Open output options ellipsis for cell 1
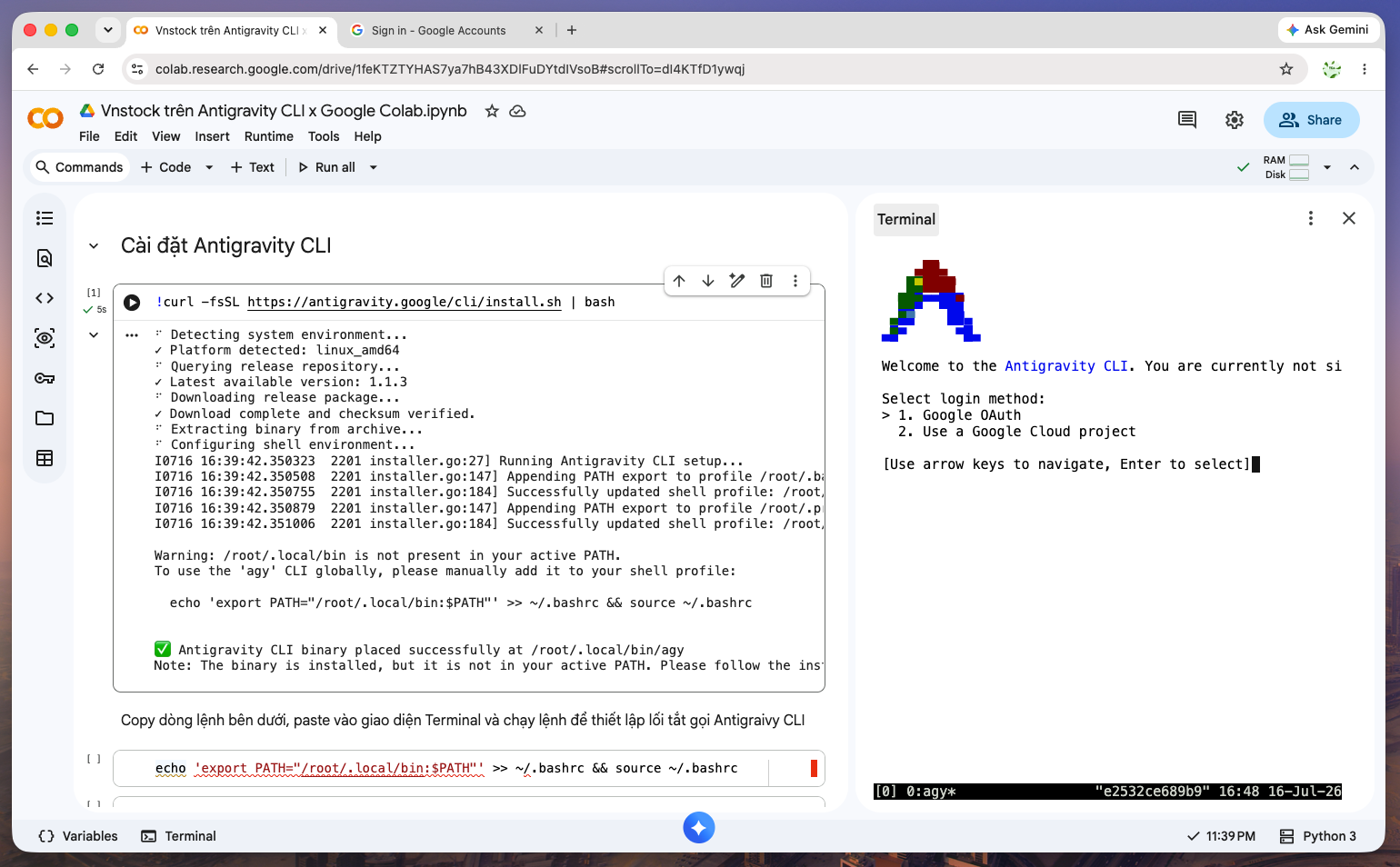This screenshot has width=1400, height=867. (132, 335)
